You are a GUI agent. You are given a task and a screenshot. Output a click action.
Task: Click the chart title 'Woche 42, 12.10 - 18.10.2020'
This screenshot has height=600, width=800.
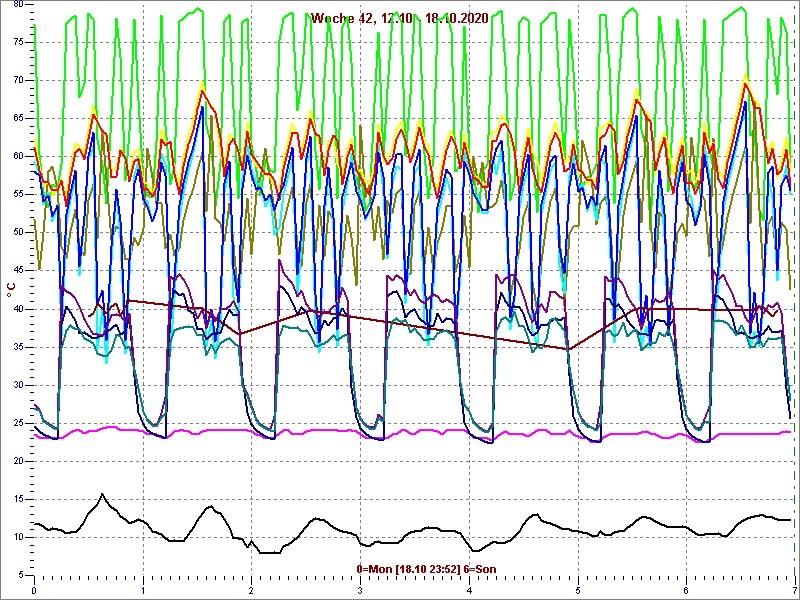[x=399, y=18]
